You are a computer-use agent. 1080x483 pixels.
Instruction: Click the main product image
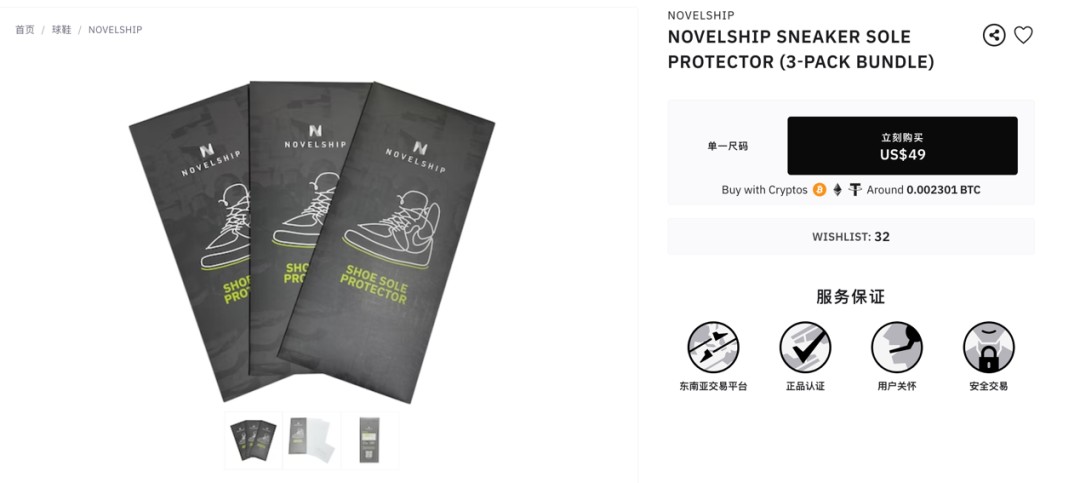click(312, 241)
